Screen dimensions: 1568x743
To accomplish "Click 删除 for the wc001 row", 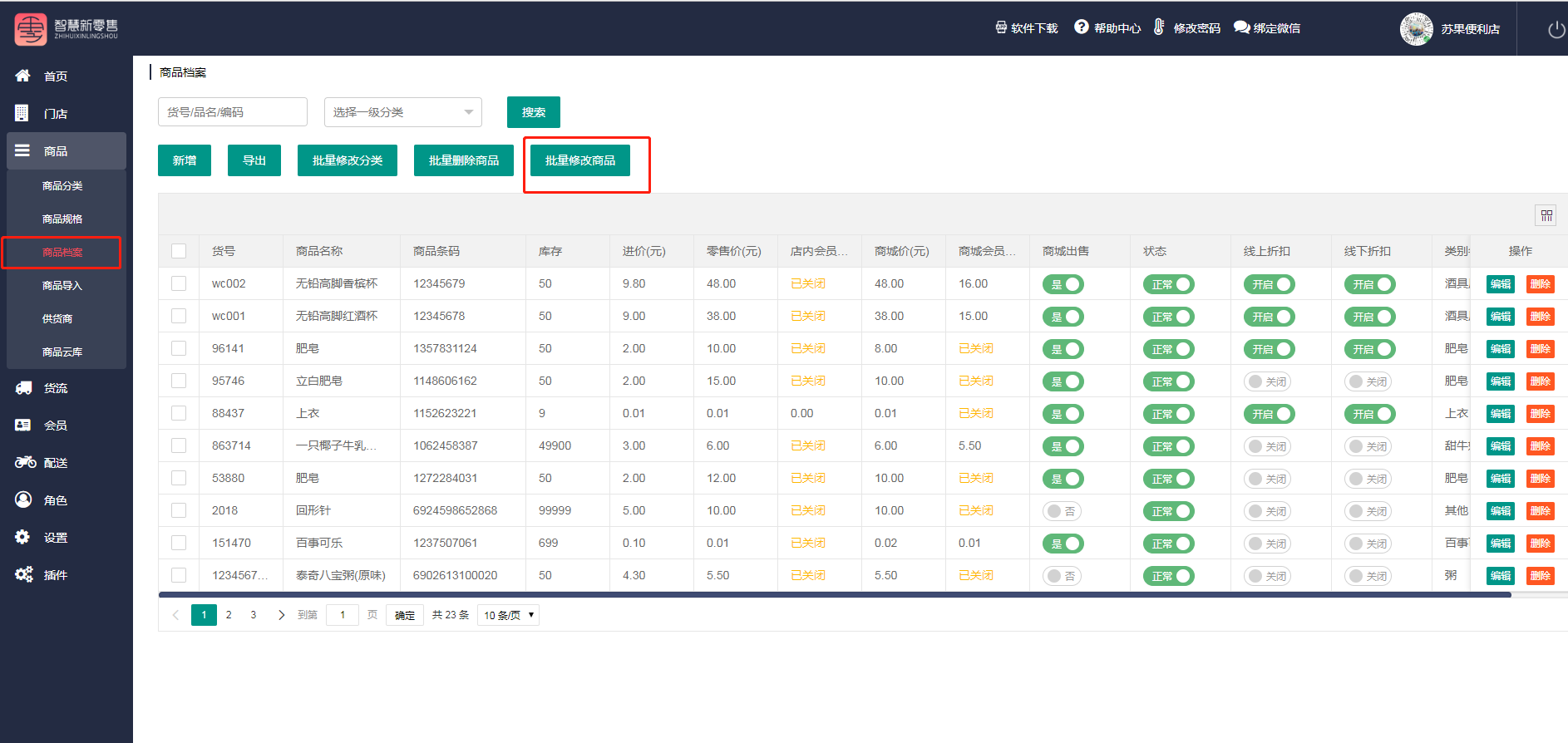I will pyautogui.click(x=1541, y=317).
